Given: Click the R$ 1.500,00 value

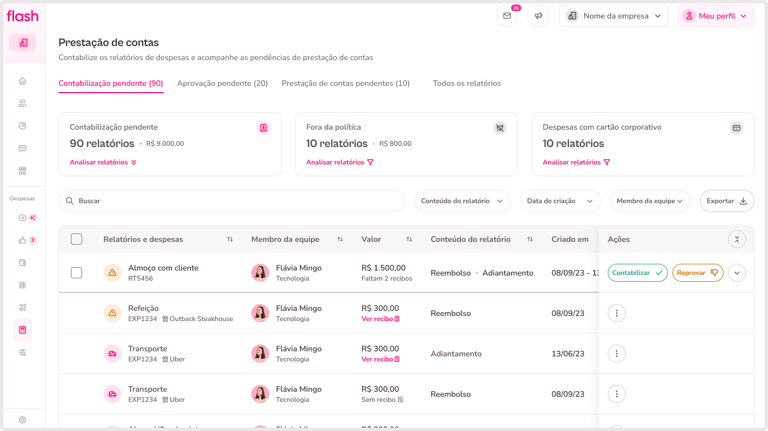Looking at the screenshot, I should (x=384, y=268).
